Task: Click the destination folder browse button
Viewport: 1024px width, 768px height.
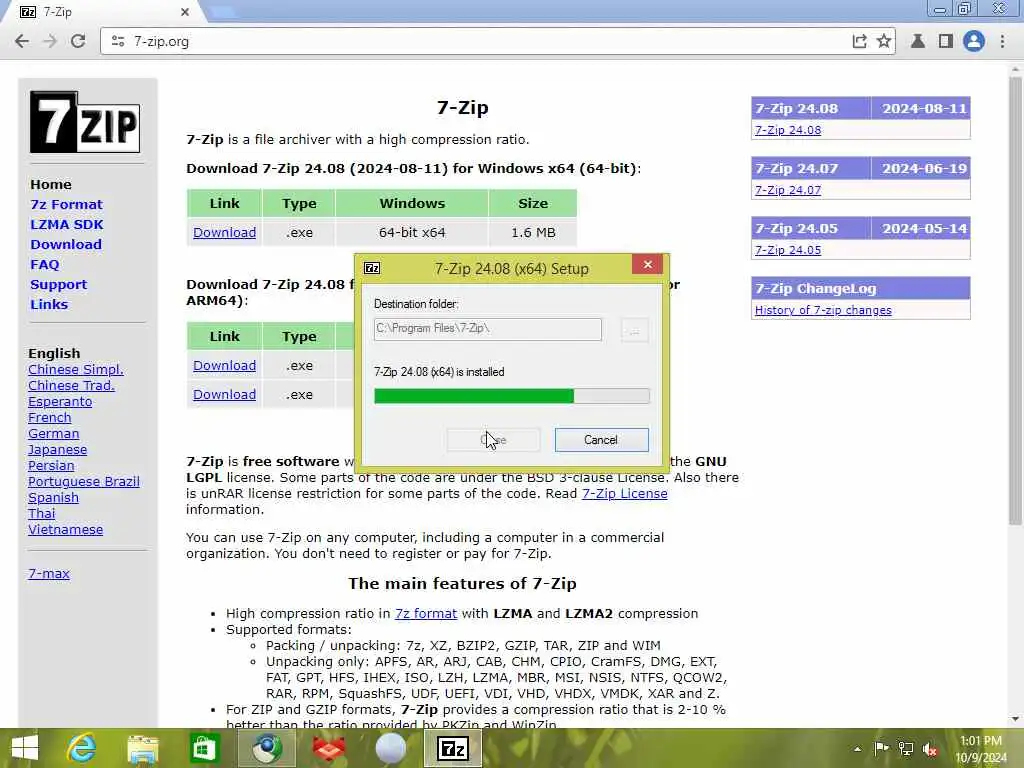Action: pyautogui.click(x=634, y=330)
